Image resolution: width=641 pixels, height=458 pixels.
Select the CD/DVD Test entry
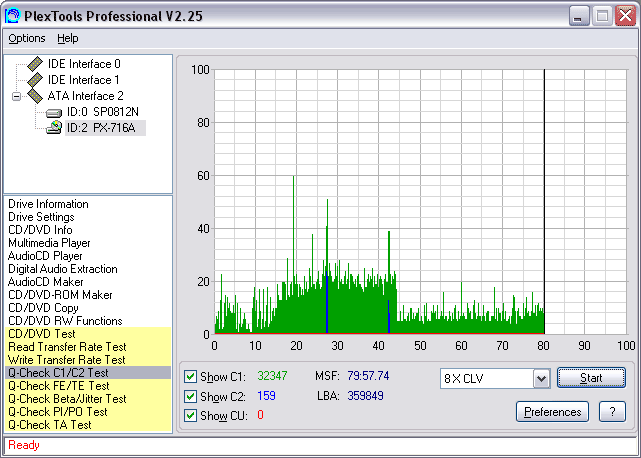click(x=88, y=334)
